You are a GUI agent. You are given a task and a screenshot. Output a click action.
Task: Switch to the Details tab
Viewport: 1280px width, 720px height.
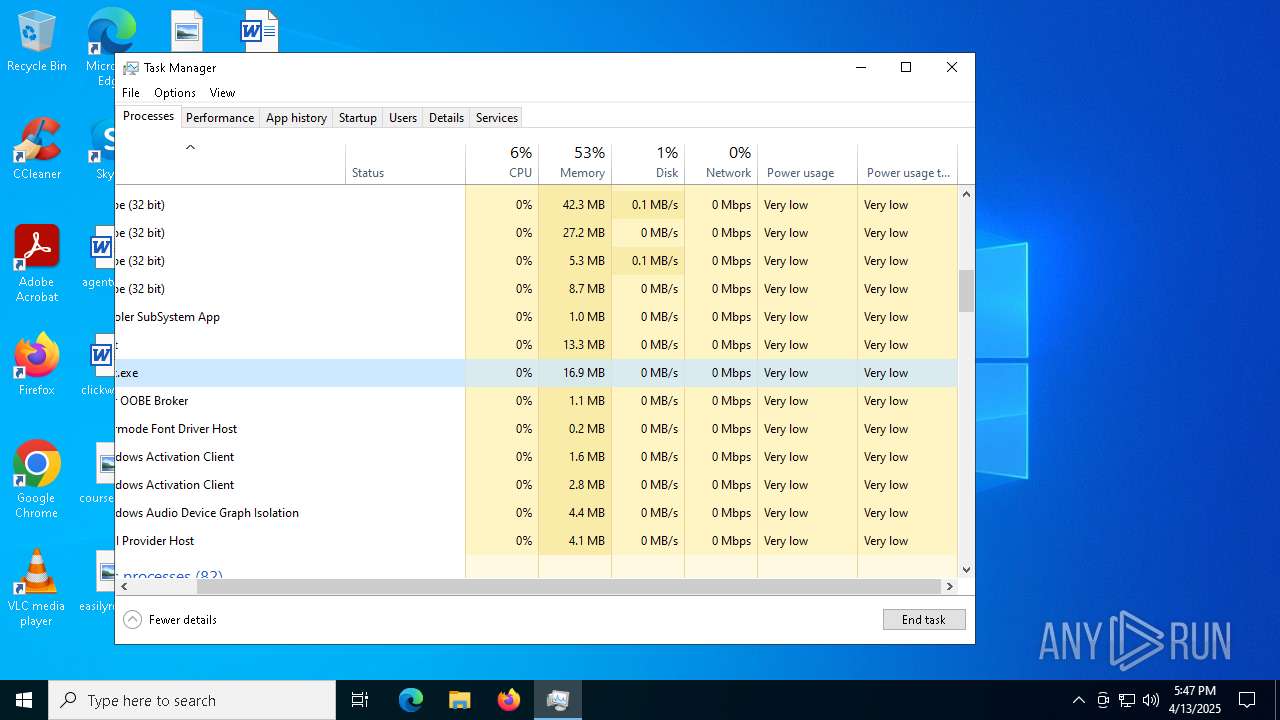[x=446, y=118]
